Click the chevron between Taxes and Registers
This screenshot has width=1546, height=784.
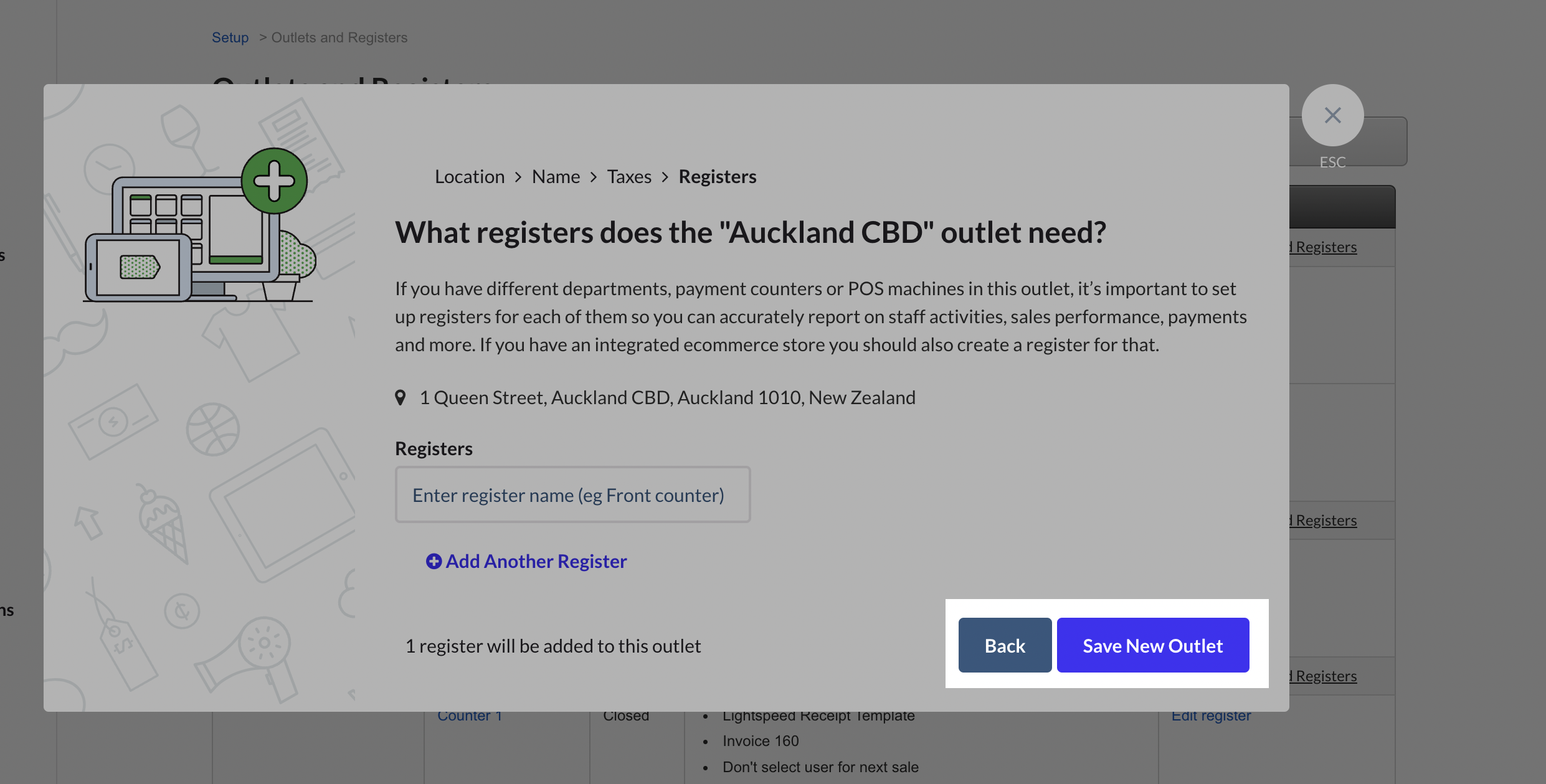[665, 177]
